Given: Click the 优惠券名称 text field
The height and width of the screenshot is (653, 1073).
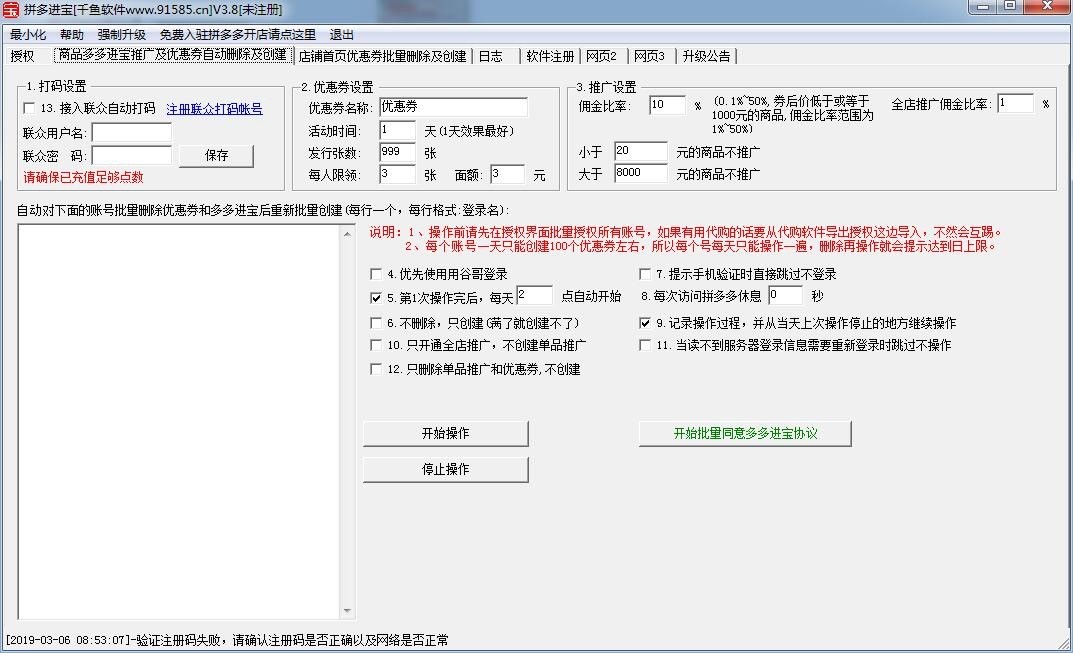Looking at the screenshot, I should 453,107.
